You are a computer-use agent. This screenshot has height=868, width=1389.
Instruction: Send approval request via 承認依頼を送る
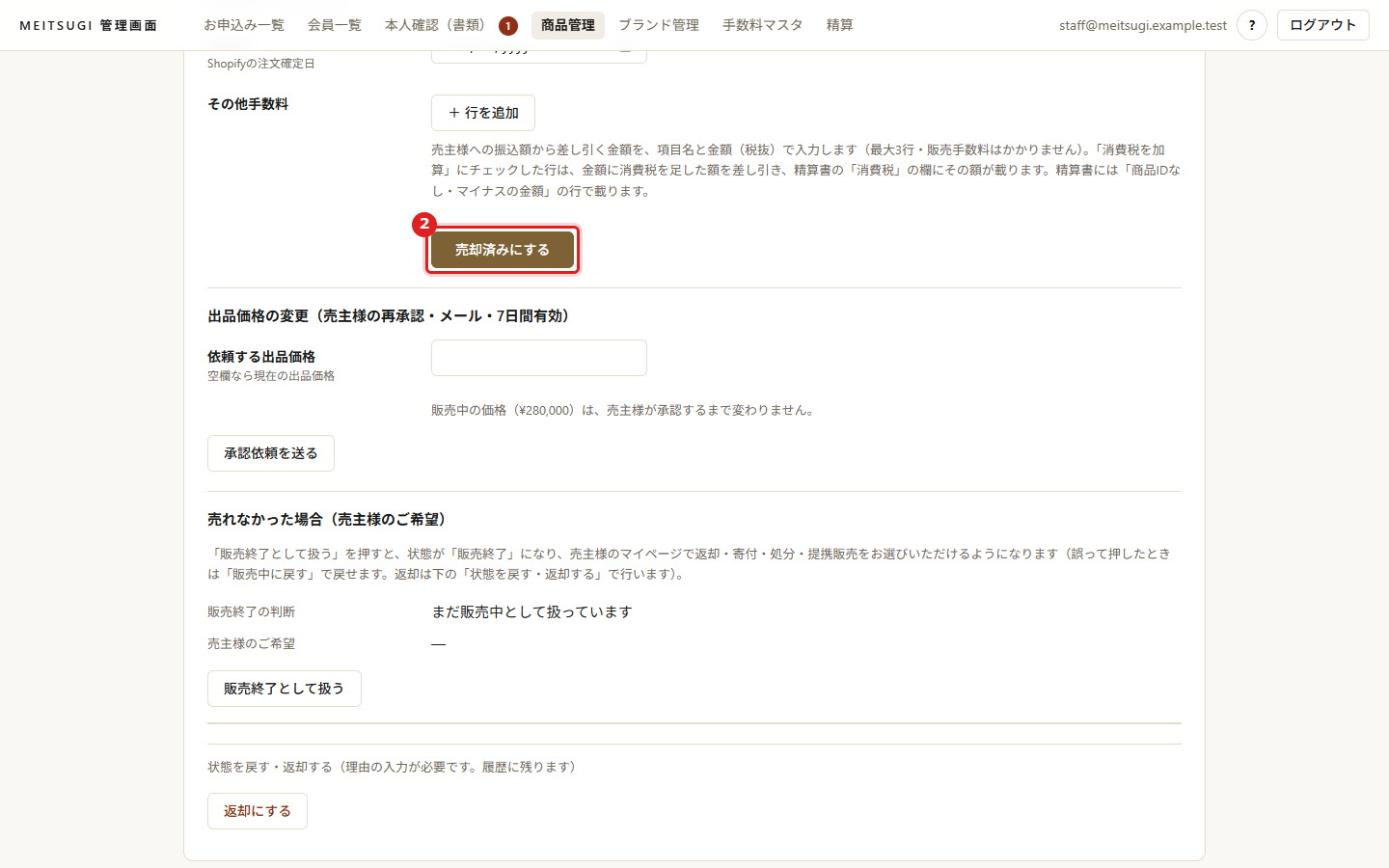271,453
